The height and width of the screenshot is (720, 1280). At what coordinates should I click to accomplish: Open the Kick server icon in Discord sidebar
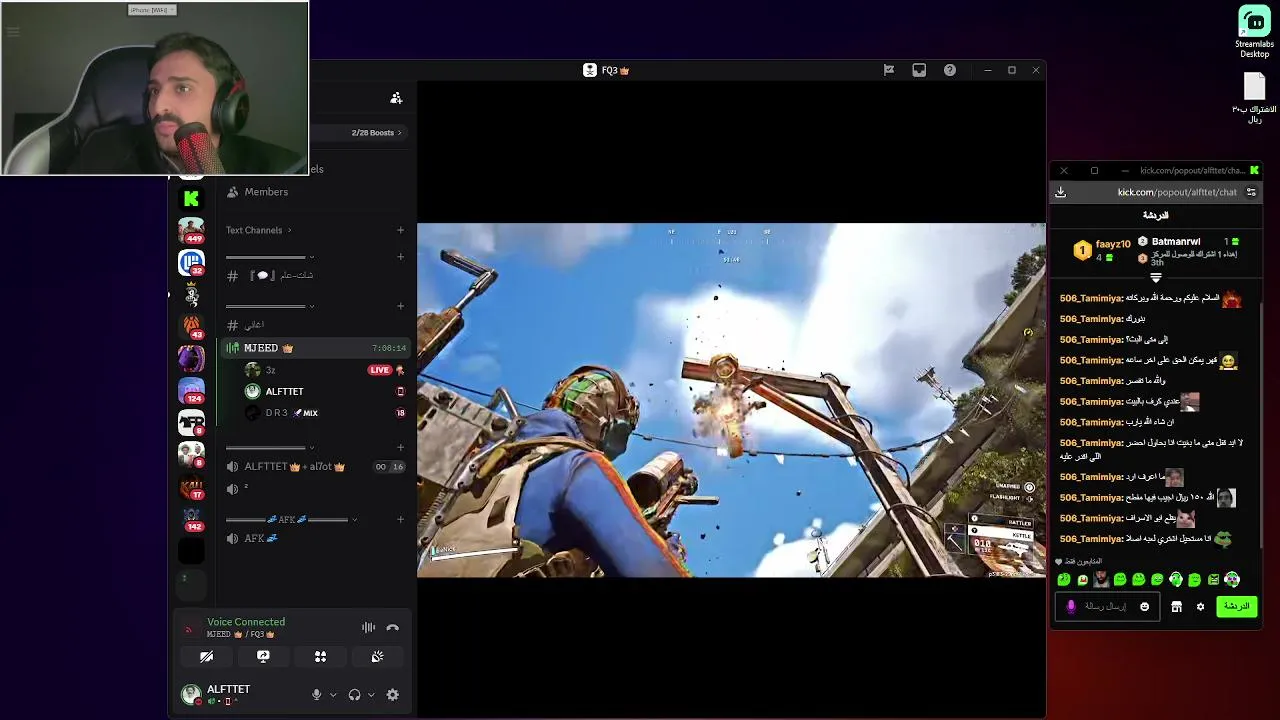[x=191, y=198]
